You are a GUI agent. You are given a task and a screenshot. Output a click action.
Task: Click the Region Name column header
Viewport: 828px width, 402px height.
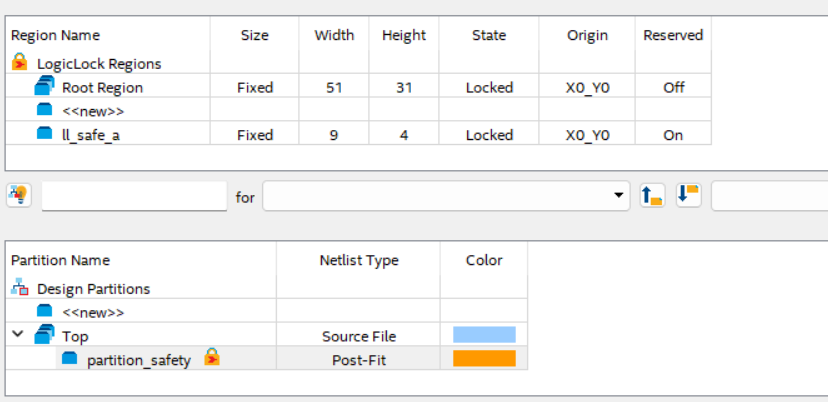(55, 35)
